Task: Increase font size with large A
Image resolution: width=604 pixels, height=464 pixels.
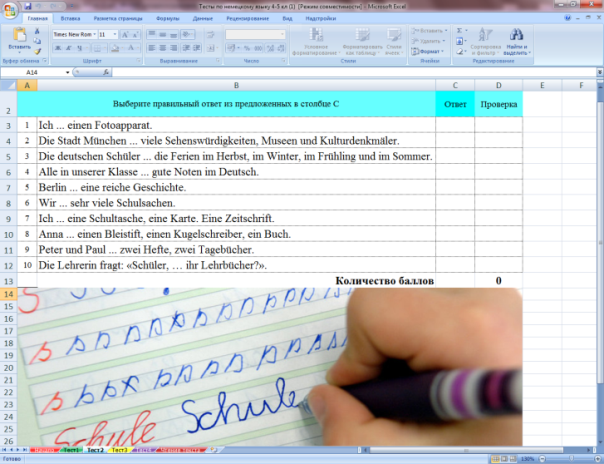Action: (125, 35)
